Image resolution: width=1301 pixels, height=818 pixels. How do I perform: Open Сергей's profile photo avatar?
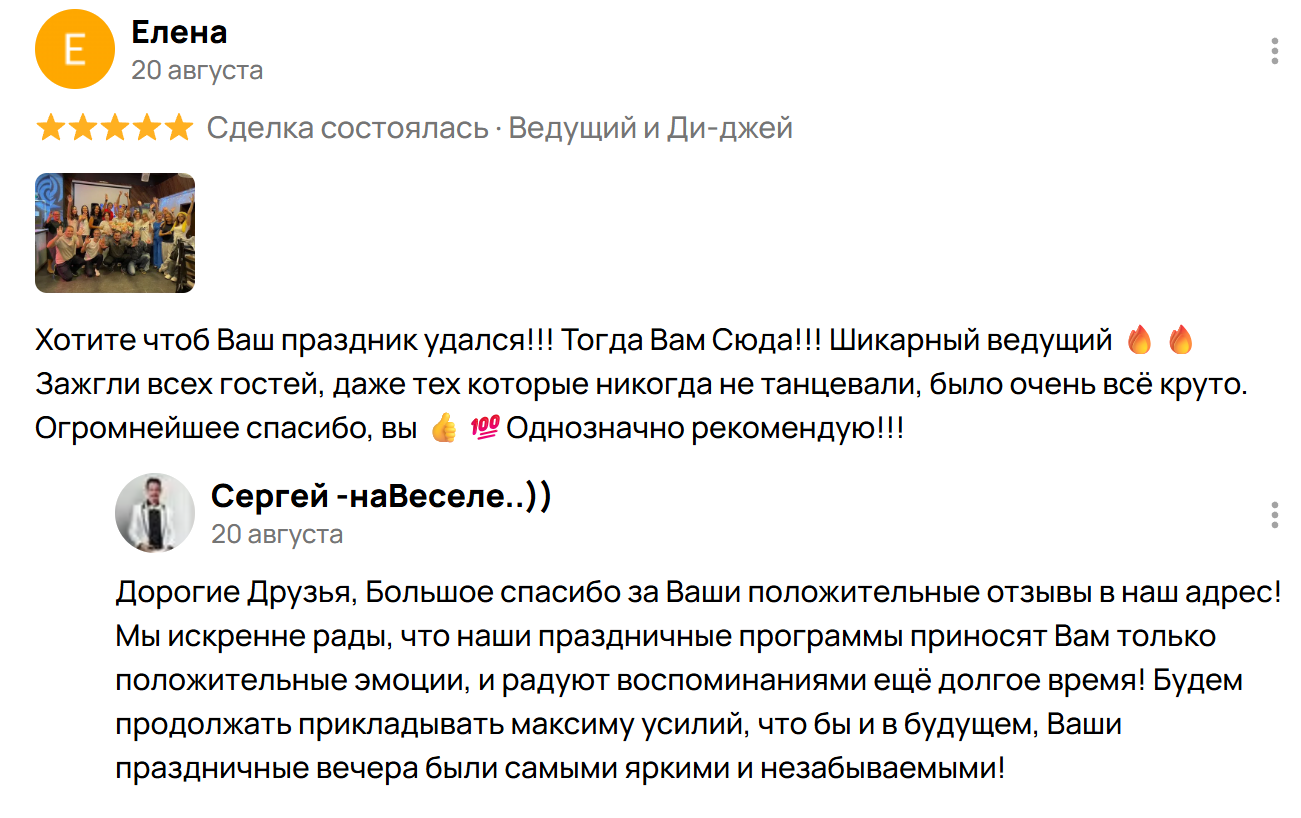[155, 513]
